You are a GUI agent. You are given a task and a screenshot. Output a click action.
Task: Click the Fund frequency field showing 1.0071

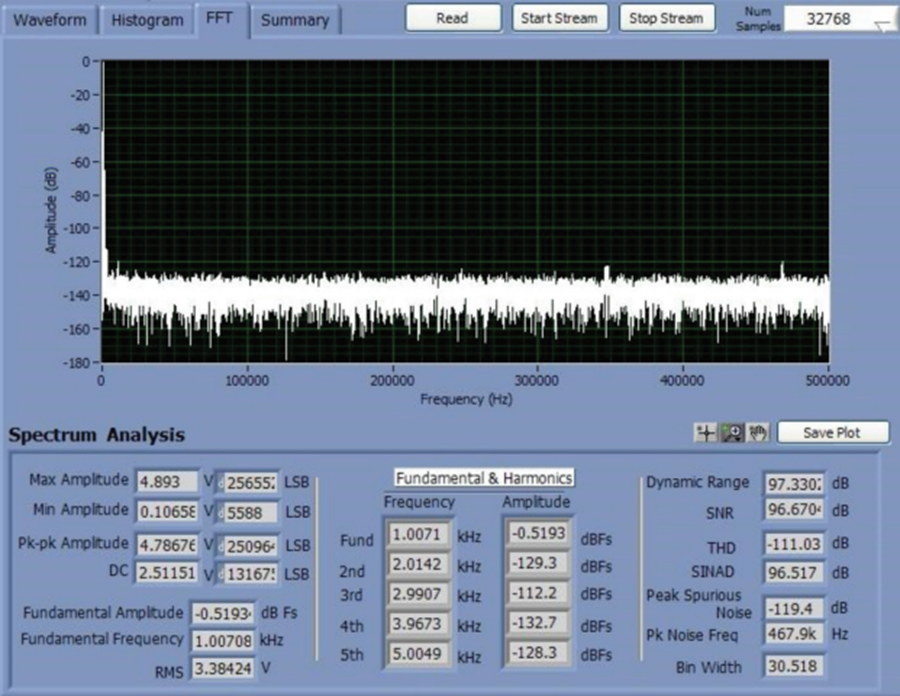(418, 535)
